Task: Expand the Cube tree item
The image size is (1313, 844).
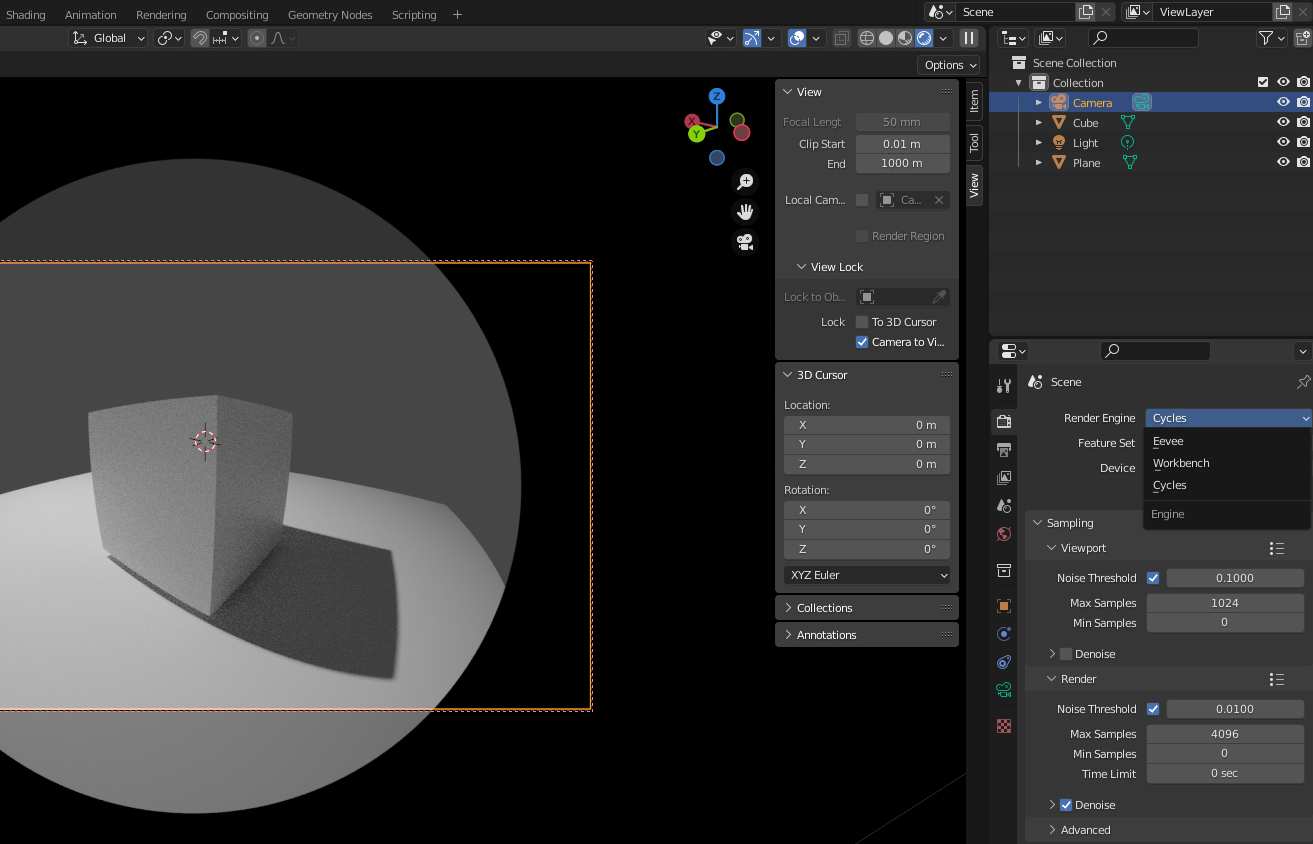Action: coord(1039,122)
